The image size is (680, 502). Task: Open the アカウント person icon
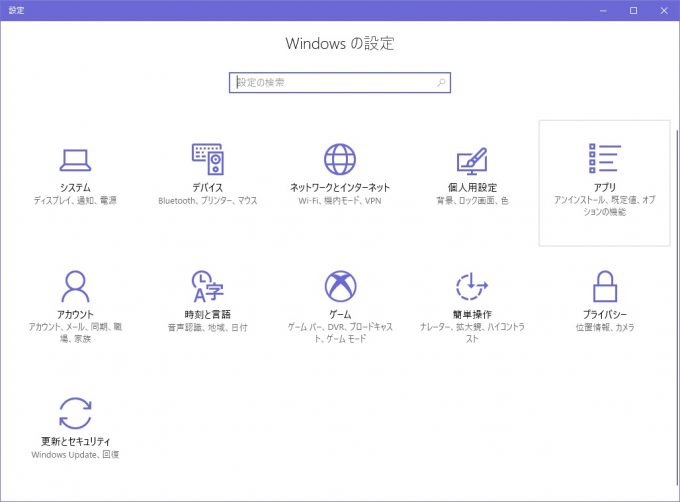[x=75, y=286]
